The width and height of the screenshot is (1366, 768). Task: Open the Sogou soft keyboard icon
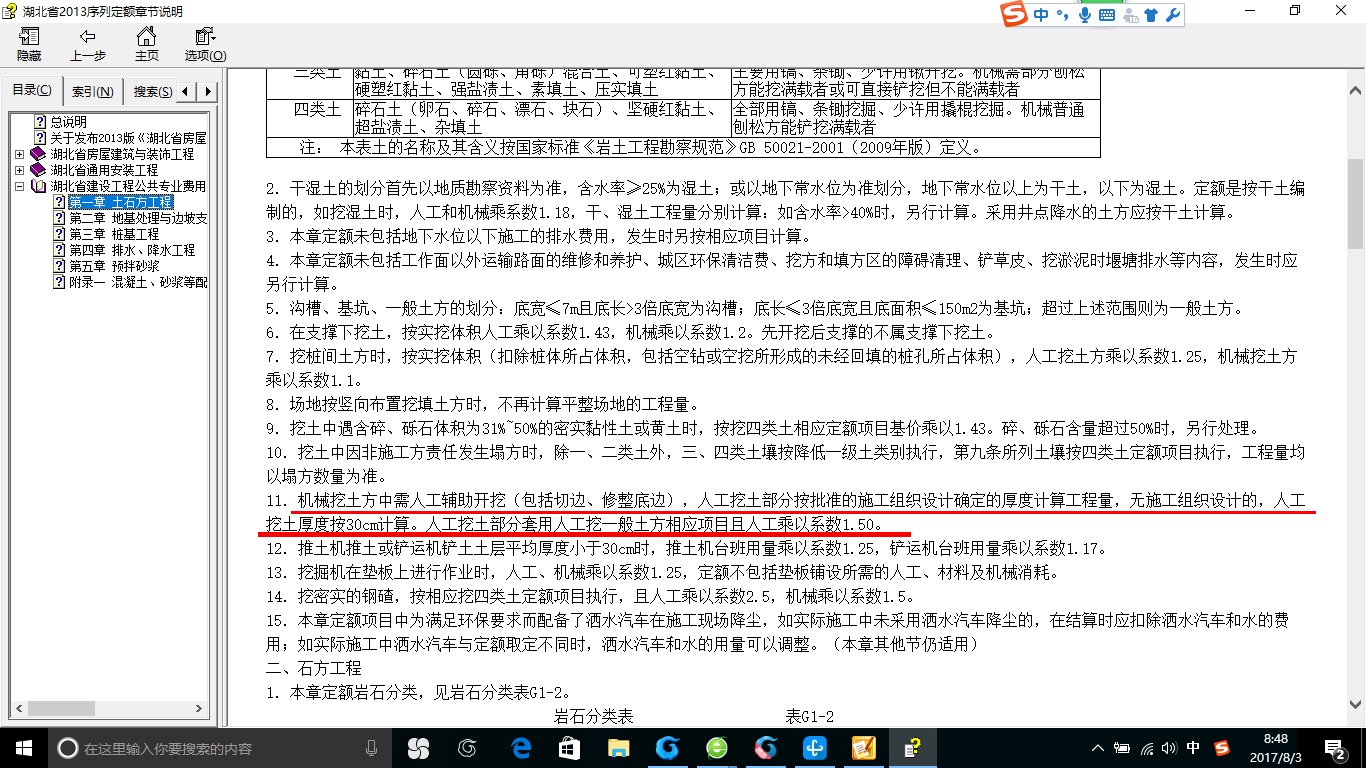(x=1107, y=15)
